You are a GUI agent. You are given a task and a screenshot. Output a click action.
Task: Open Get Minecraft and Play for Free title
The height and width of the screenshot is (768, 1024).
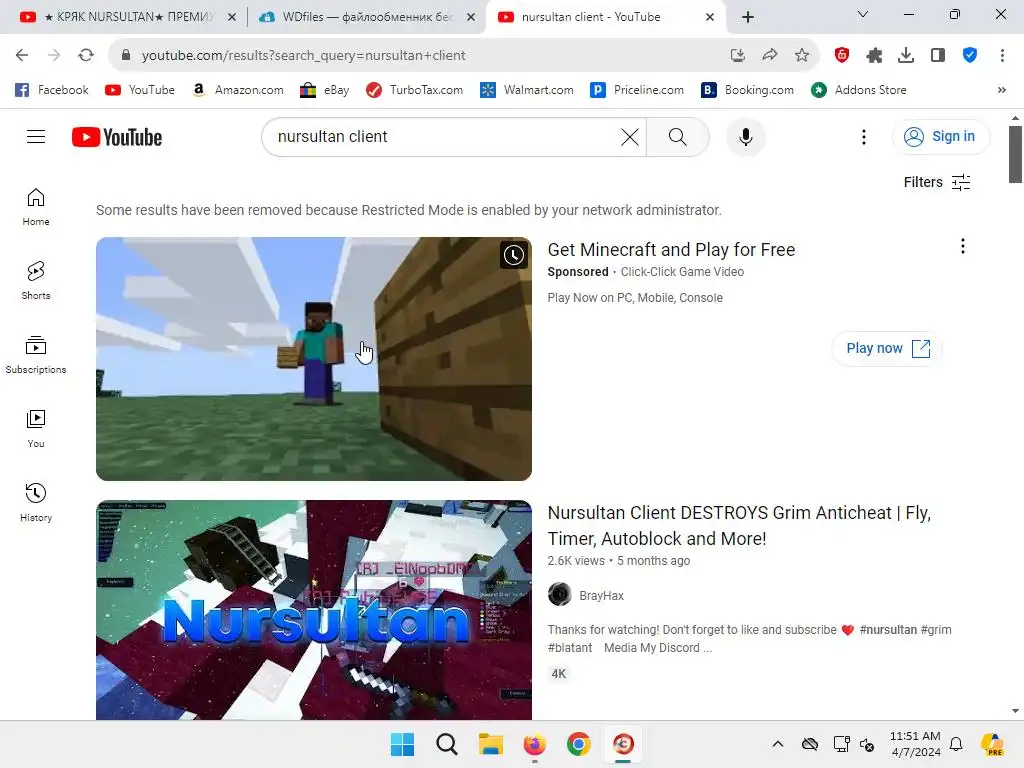coord(671,249)
